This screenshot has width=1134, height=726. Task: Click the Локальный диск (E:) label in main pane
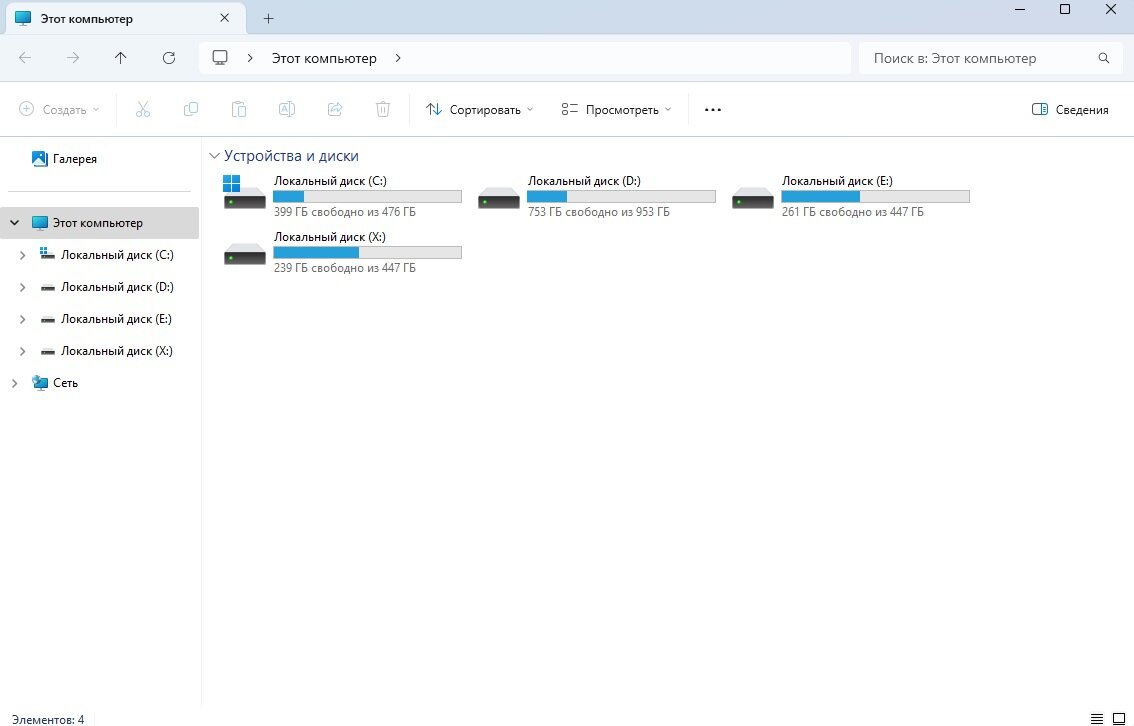(837, 181)
